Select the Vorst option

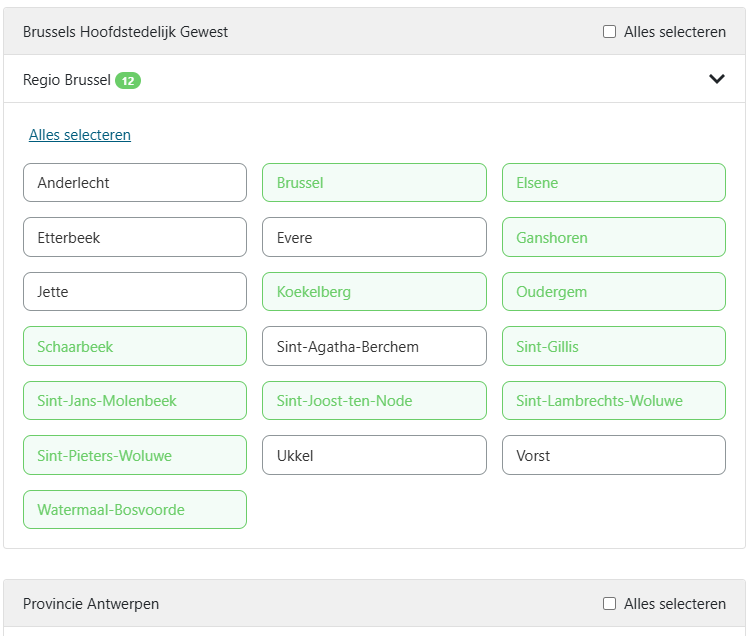(613, 456)
